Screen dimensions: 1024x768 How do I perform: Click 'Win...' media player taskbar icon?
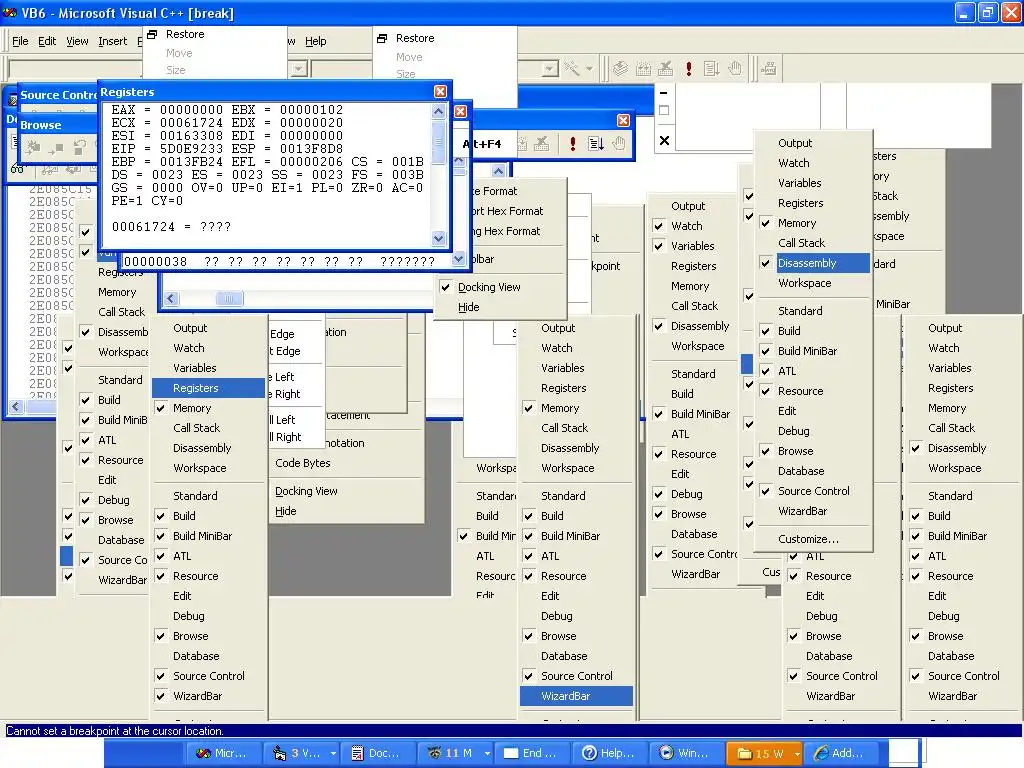pos(684,753)
